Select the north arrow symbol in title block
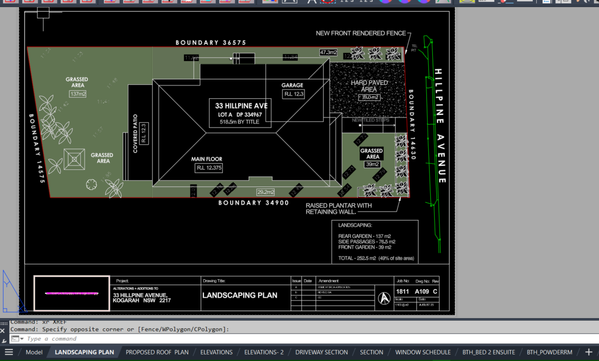 (x=384, y=298)
